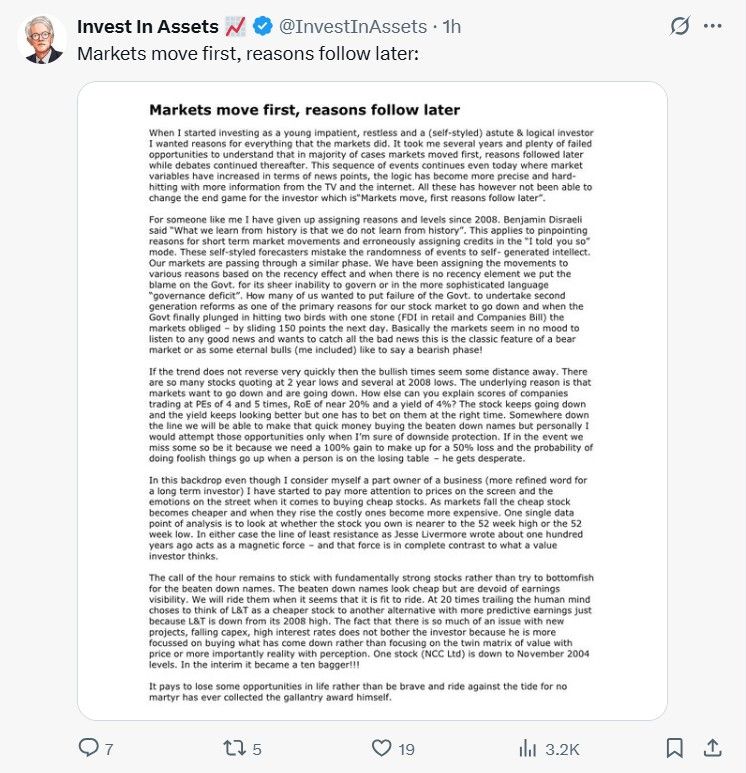The height and width of the screenshot is (773, 746).
Task: Click the repost arrows icon
Action: 234,748
